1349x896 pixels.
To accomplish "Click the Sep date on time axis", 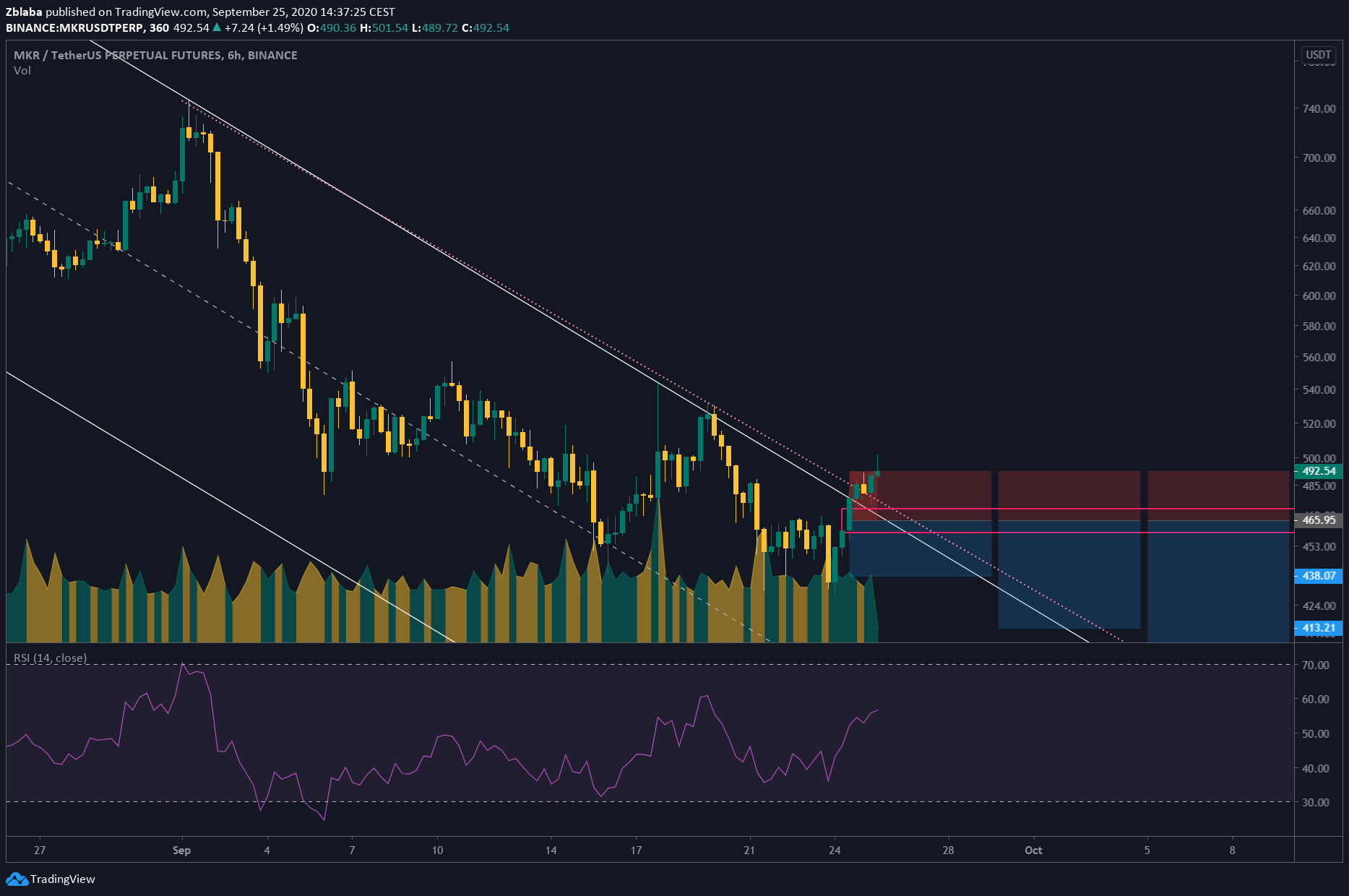I will click(182, 850).
